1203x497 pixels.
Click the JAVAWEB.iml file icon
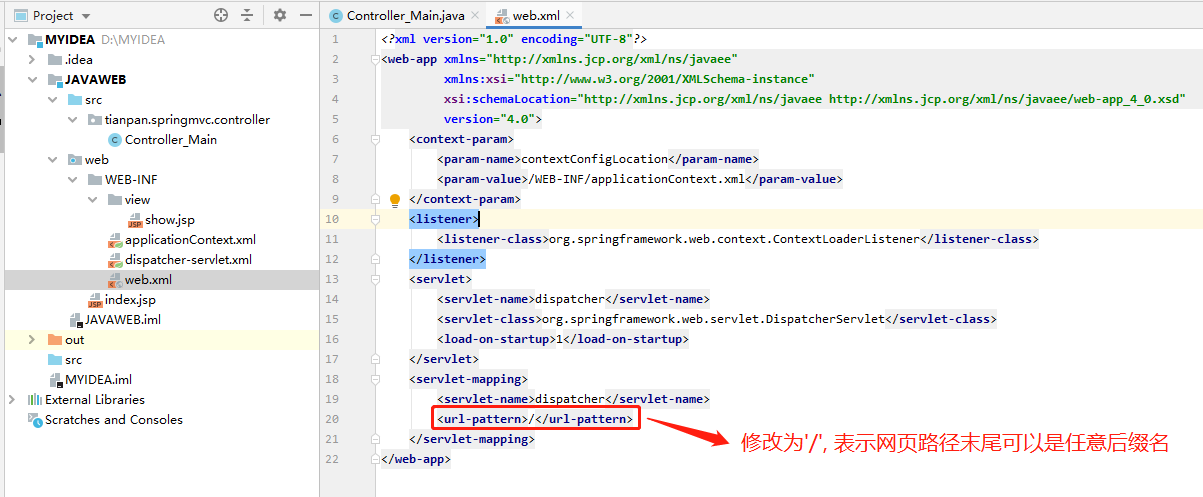pos(76,319)
